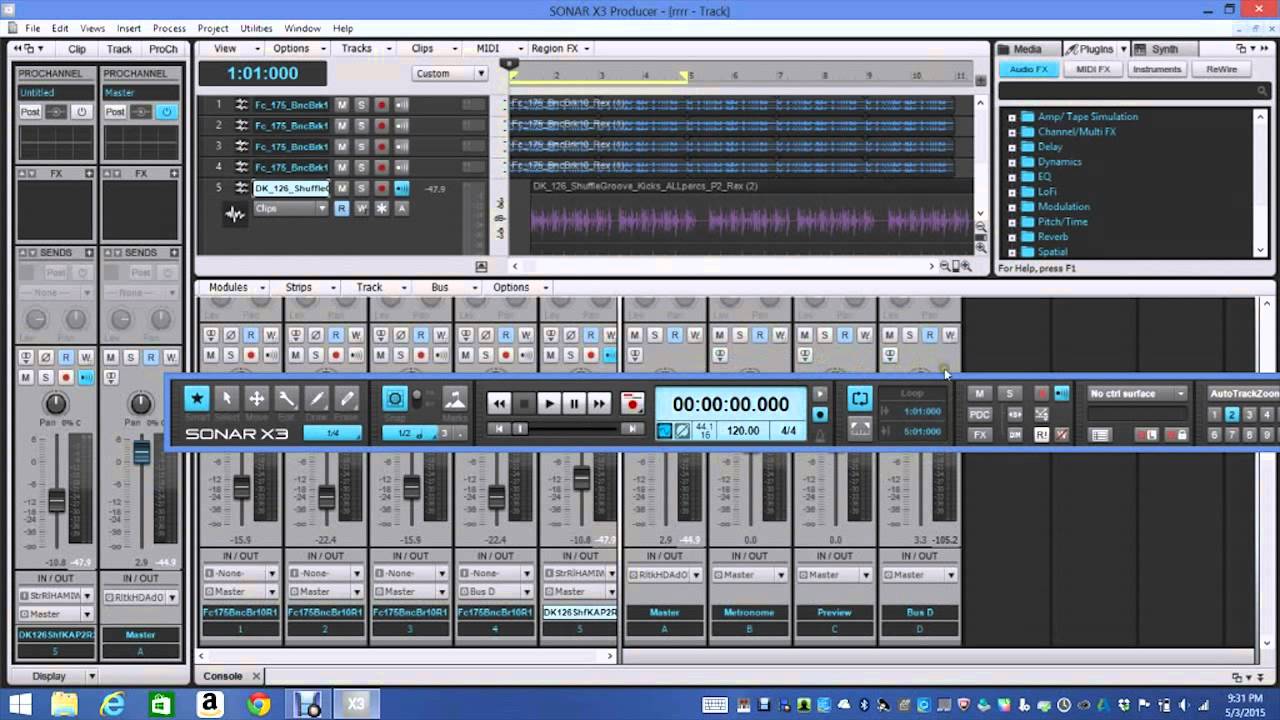Image resolution: width=1280 pixels, height=720 pixels.
Task: Click the PDC override button
Action: coord(980,414)
